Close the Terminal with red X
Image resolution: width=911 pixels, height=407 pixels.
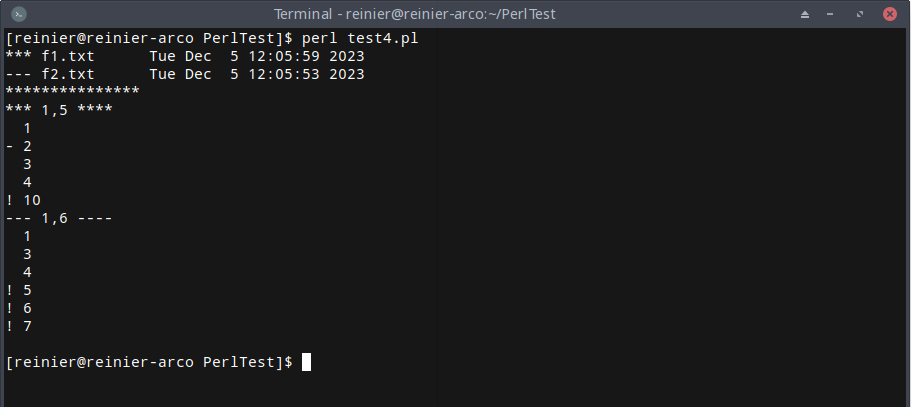pos(888,14)
